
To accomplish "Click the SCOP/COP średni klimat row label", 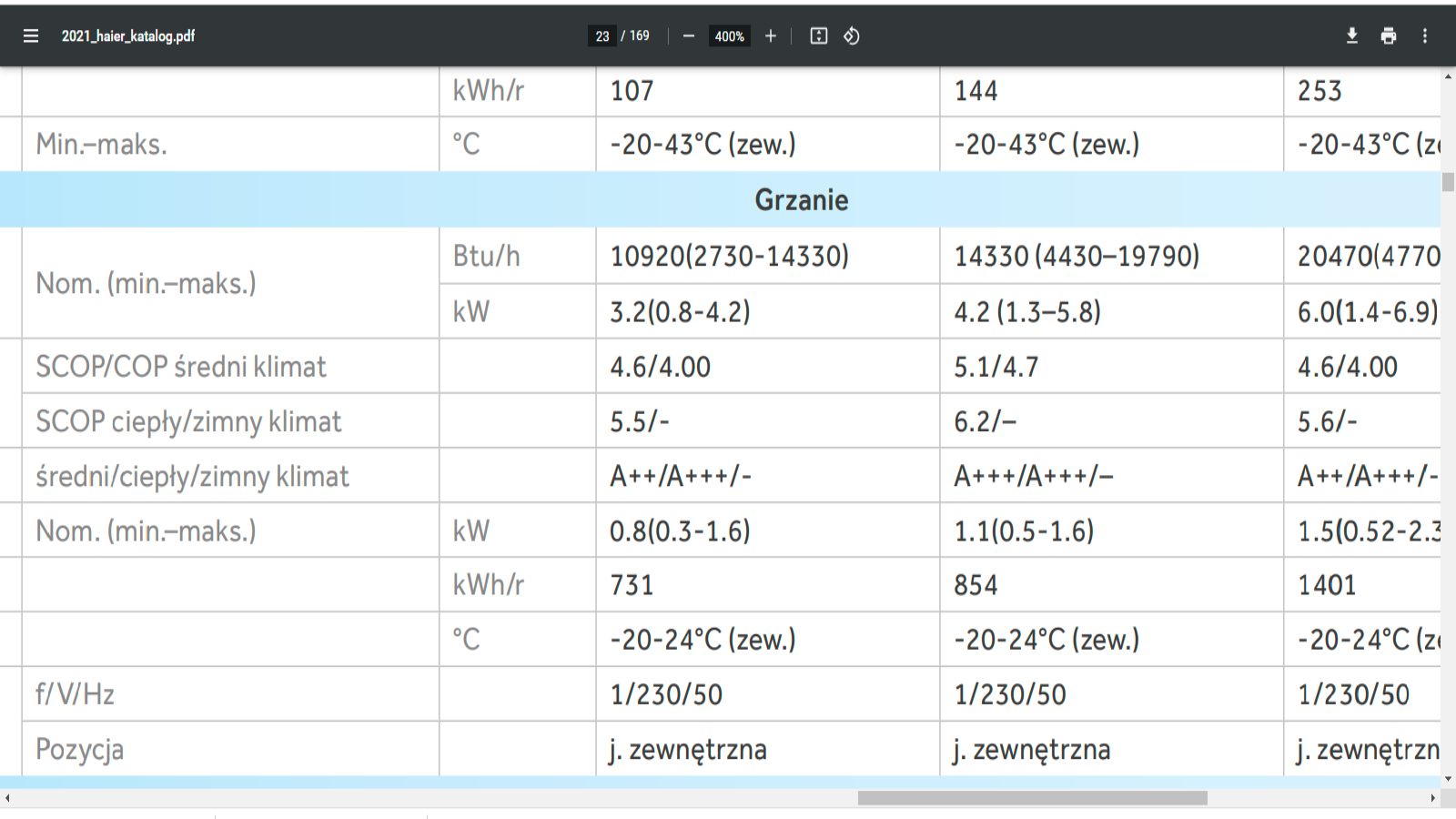I will click(180, 367).
